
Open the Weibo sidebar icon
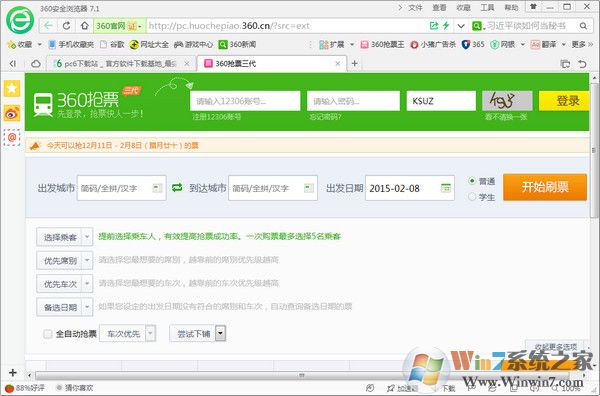pos(12,113)
